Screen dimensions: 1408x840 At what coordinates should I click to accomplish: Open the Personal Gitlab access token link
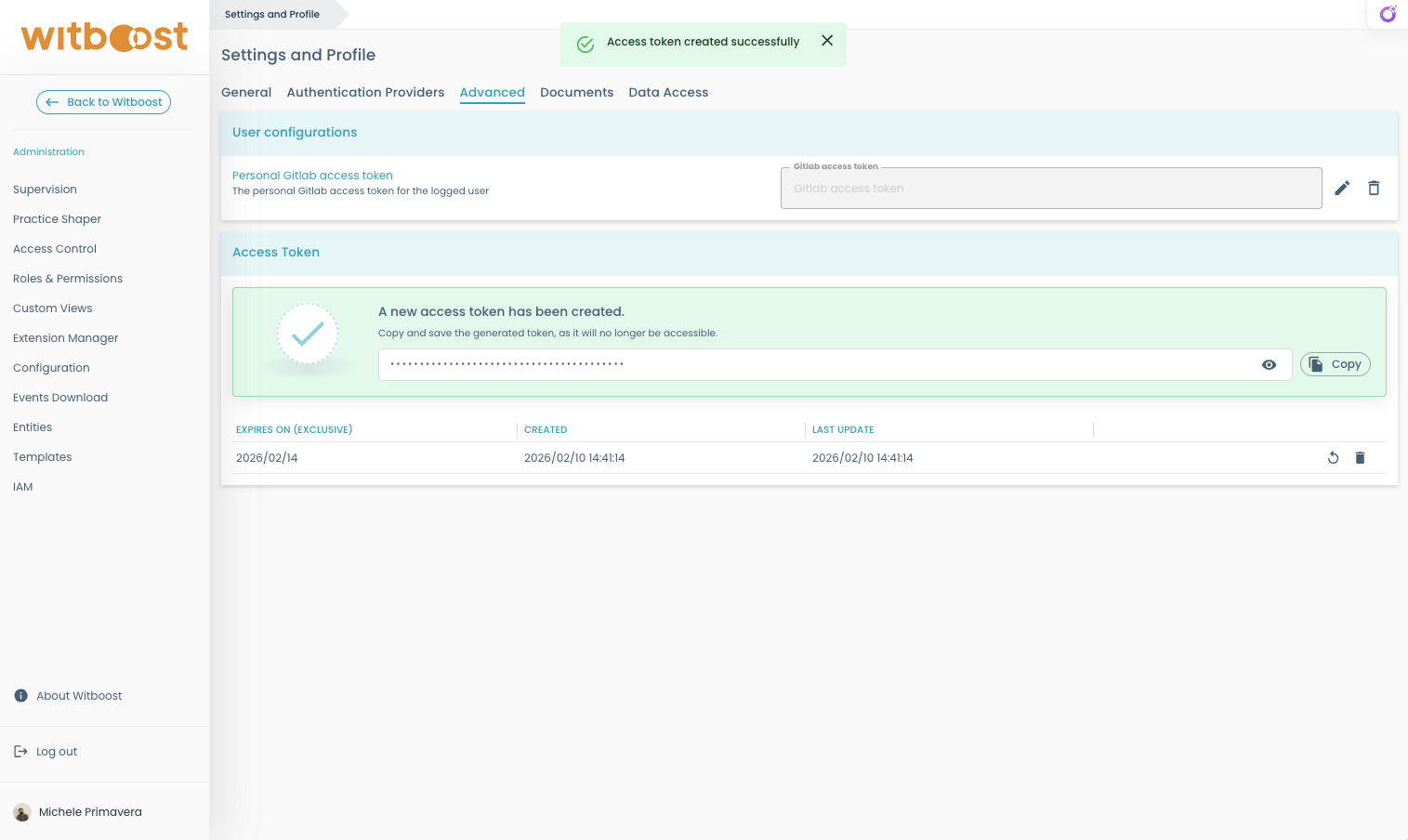312,176
